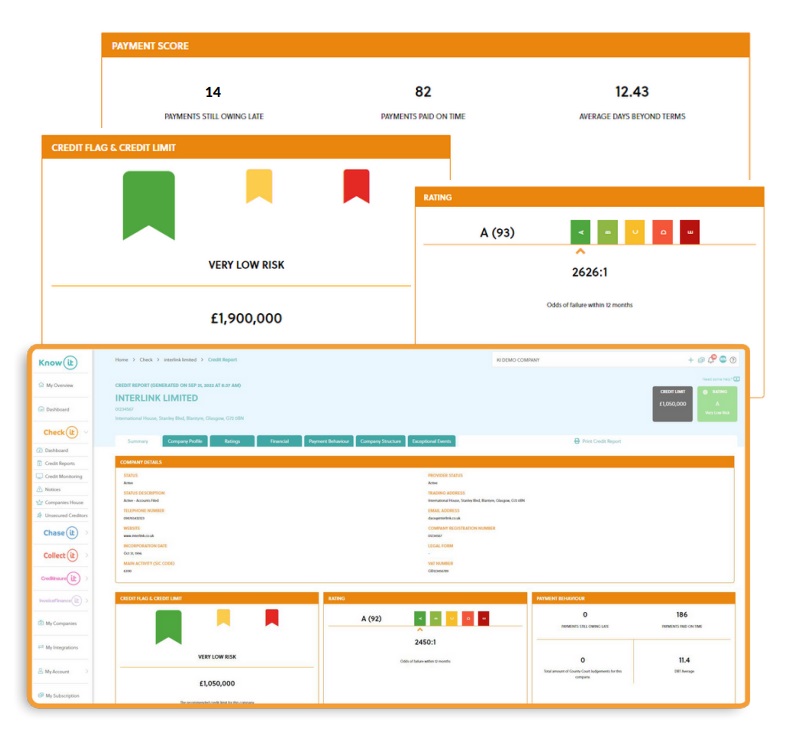Click the 11.4 DBT average value
Image resolution: width=785 pixels, height=756 pixels.
pyautogui.click(x=684, y=660)
